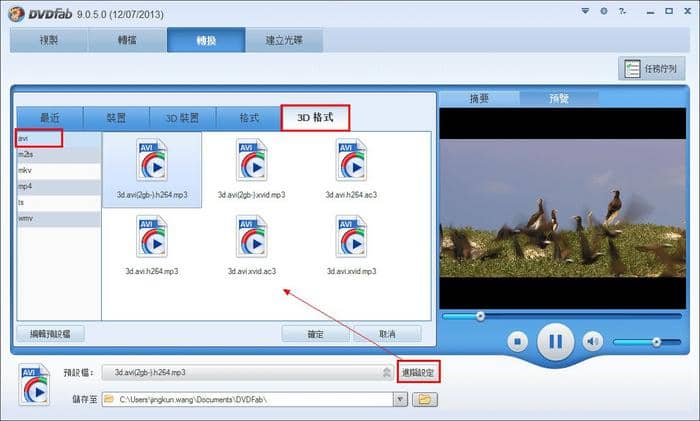Switch to the 建立光碟 (Creator) main tab
700x421 pixels.
tap(284, 40)
